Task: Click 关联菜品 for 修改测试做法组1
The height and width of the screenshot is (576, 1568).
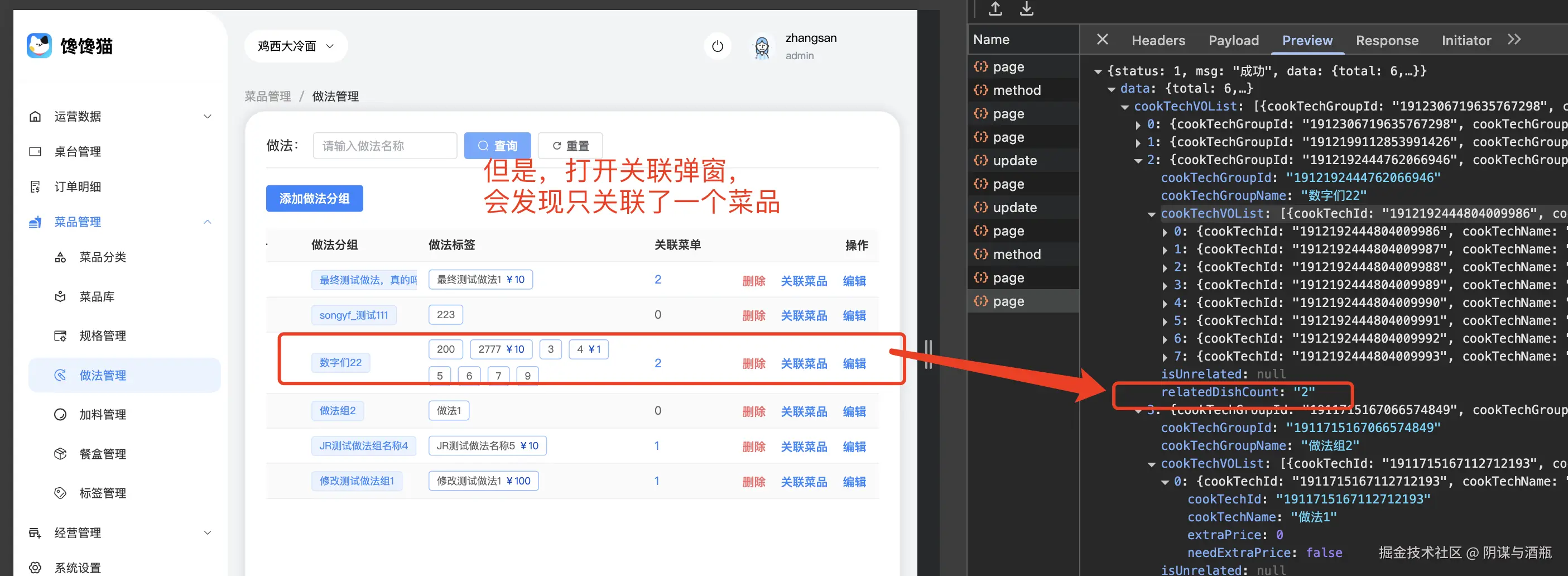Action: 804,482
